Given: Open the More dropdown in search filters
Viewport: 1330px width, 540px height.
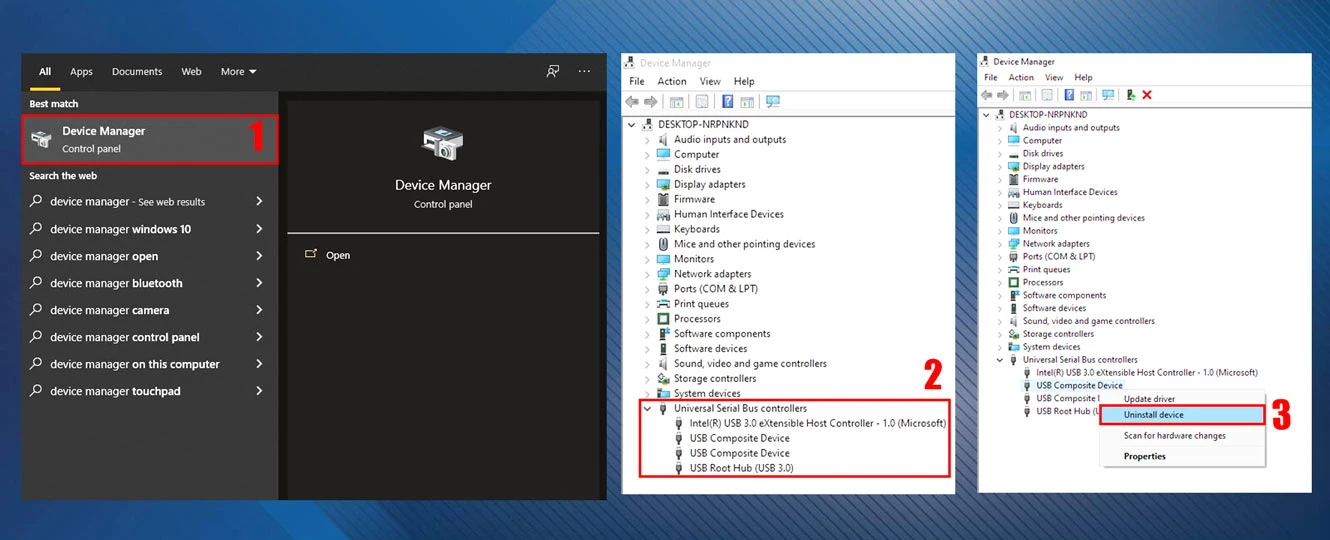Looking at the screenshot, I should pyautogui.click(x=238, y=72).
